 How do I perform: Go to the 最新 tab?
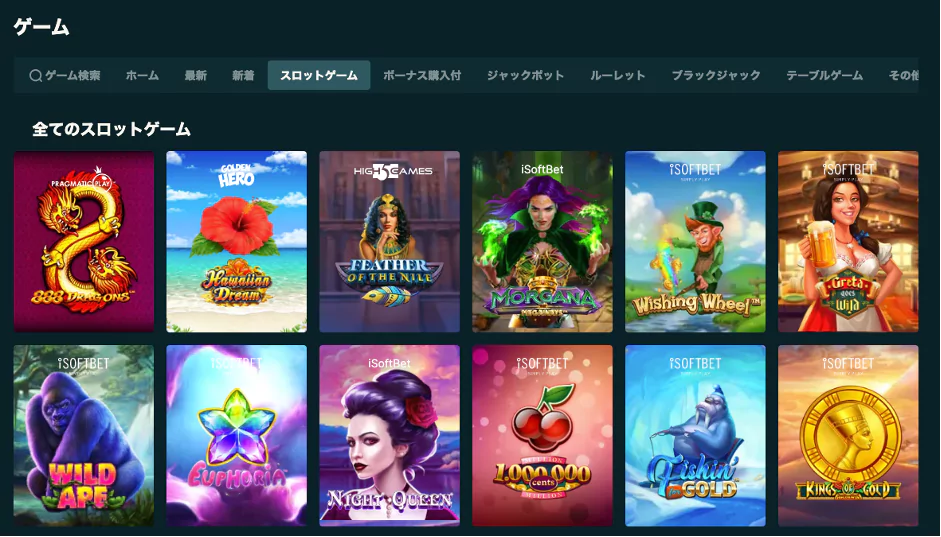coord(196,76)
